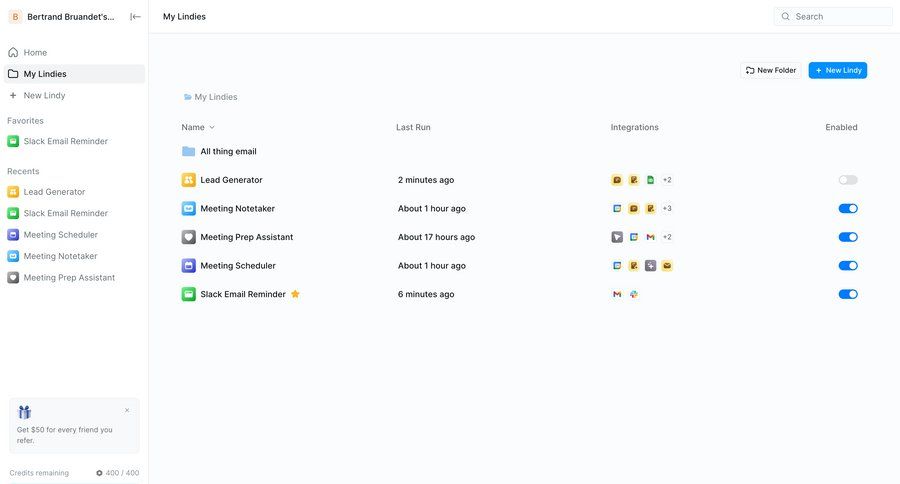Open the Slack Email Reminder row name
The width and height of the screenshot is (900, 484).
(243, 294)
